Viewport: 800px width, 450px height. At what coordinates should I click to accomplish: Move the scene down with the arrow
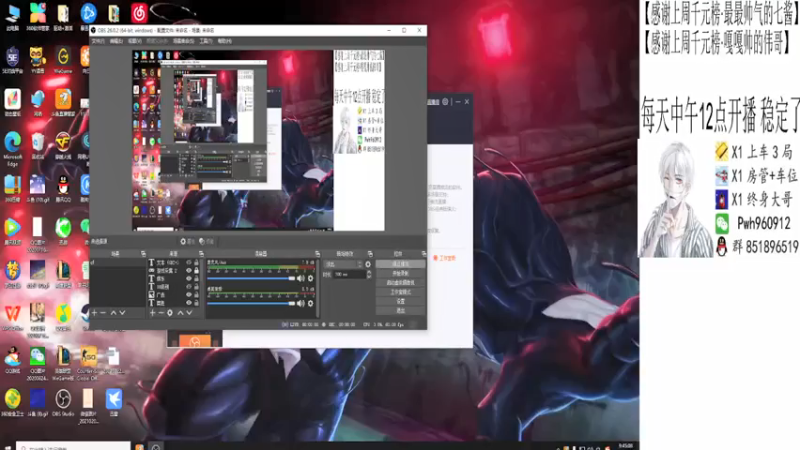point(122,313)
